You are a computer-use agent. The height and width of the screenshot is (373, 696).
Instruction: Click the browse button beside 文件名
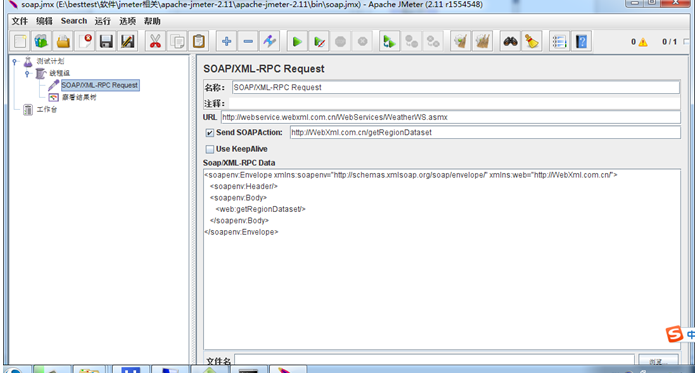tap(658, 361)
